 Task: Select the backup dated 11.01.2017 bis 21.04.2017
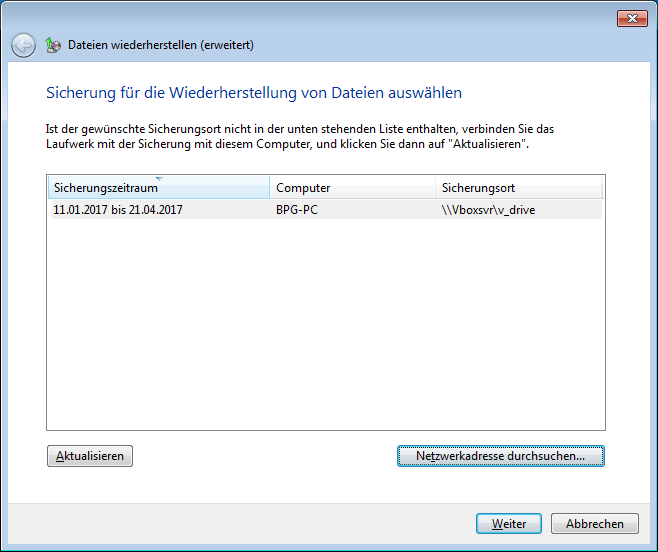click(x=118, y=210)
